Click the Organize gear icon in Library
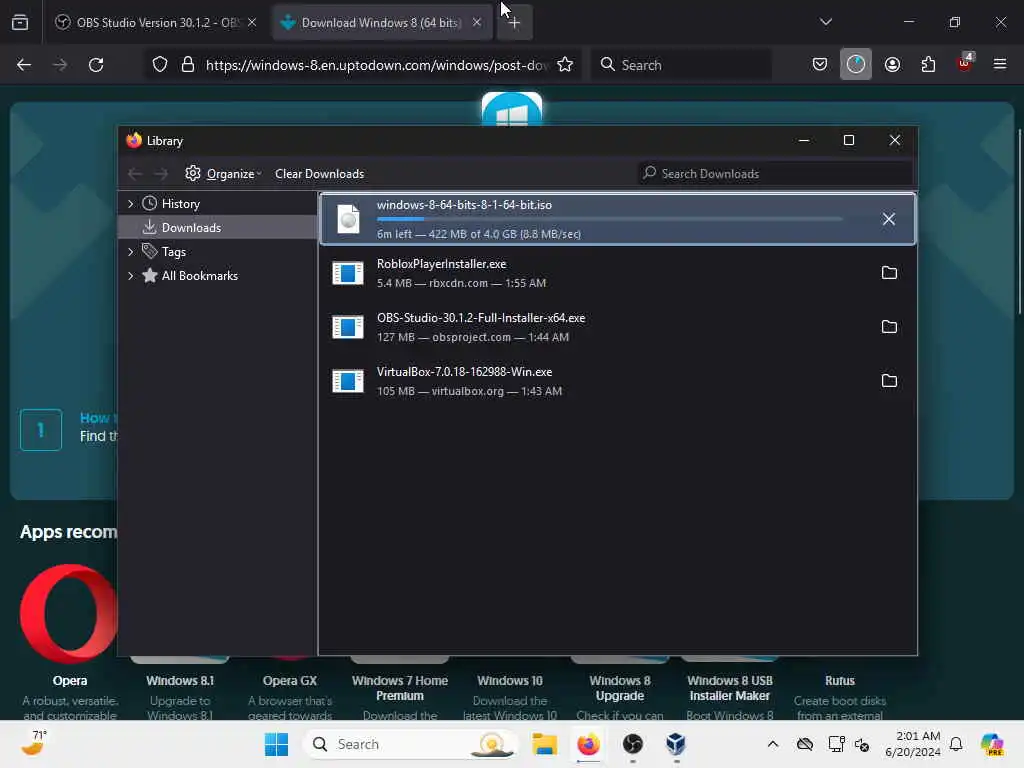Screen dimensions: 1024x768 [x=193, y=173]
